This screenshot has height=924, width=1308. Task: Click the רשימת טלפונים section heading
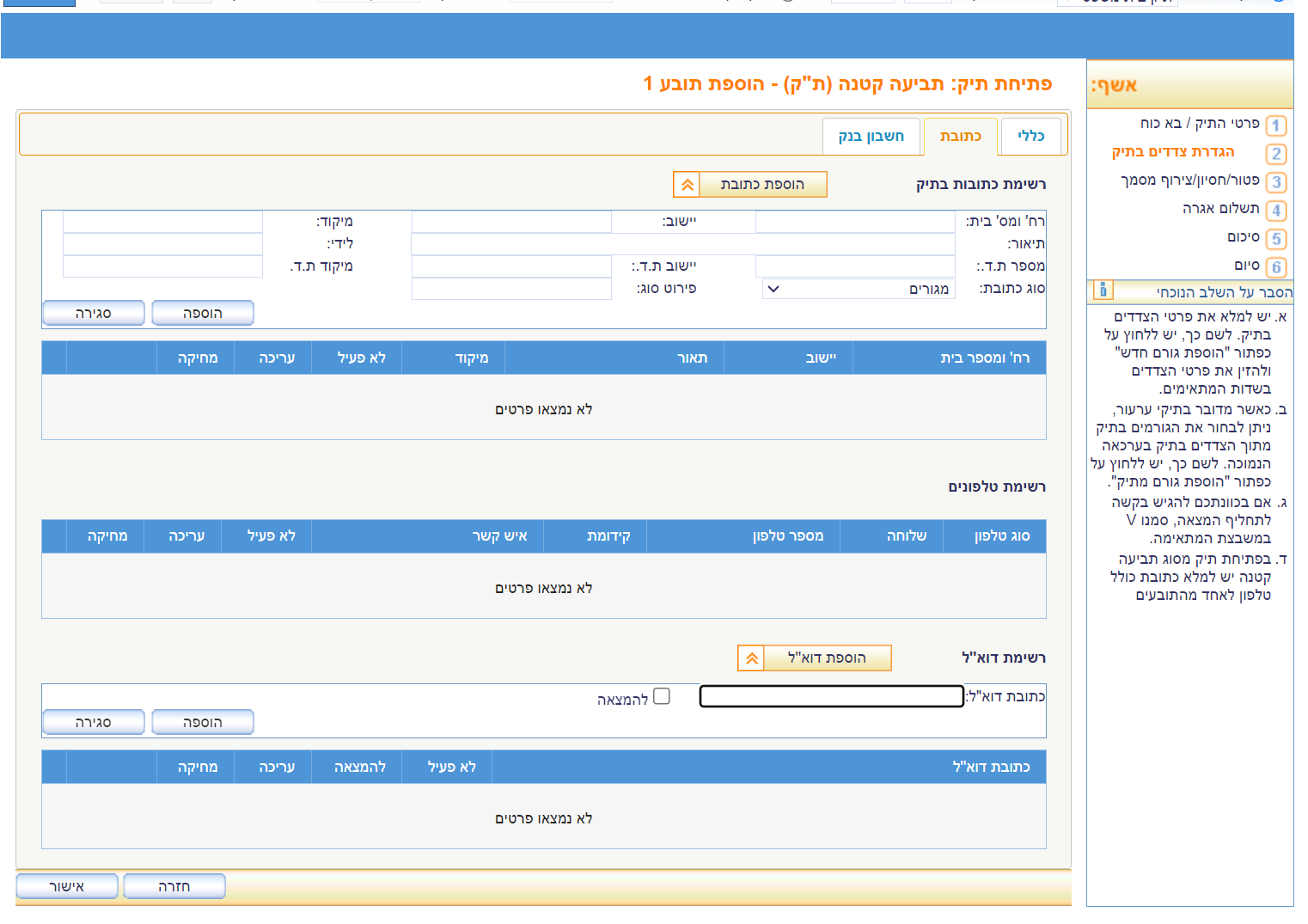click(997, 487)
